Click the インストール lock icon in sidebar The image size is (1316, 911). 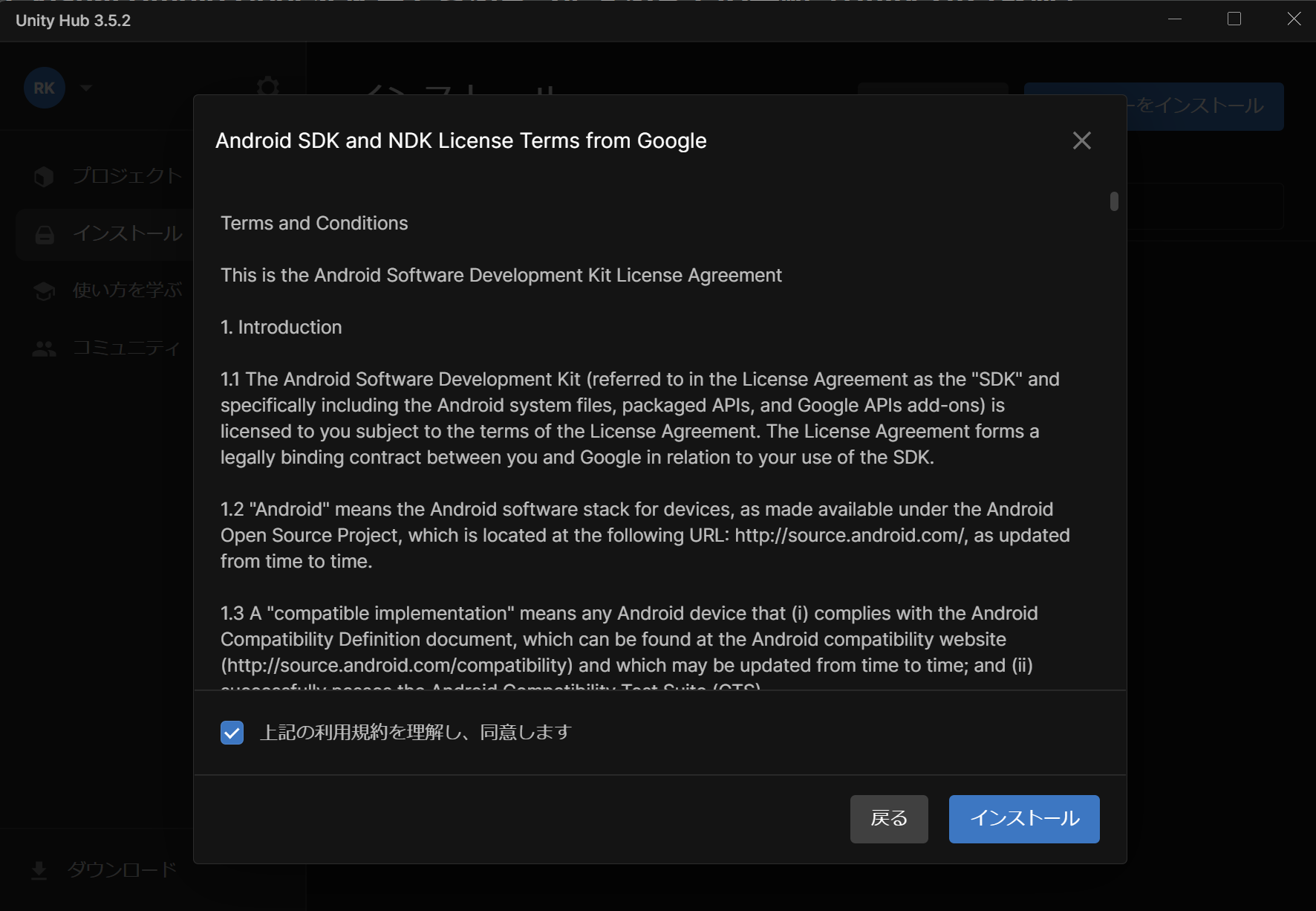[45, 235]
